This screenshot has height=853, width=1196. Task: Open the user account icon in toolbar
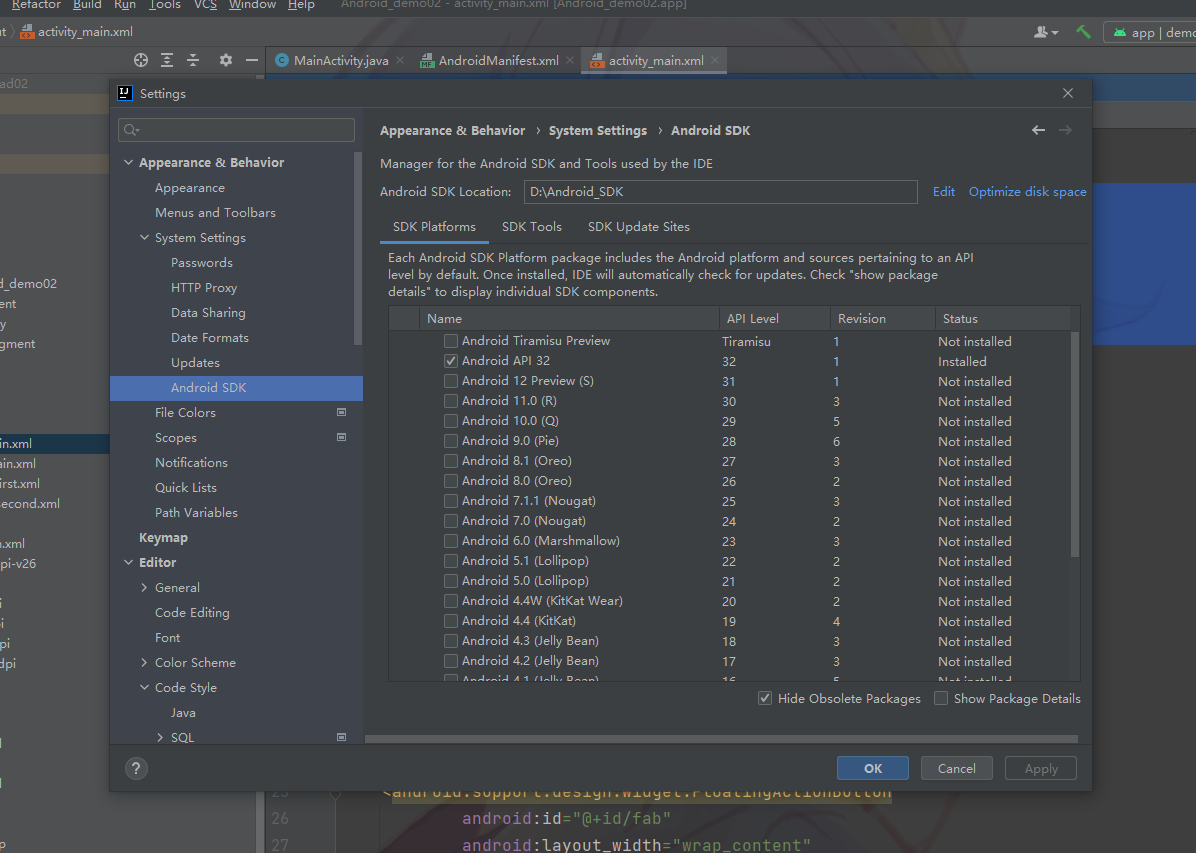click(x=1046, y=32)
